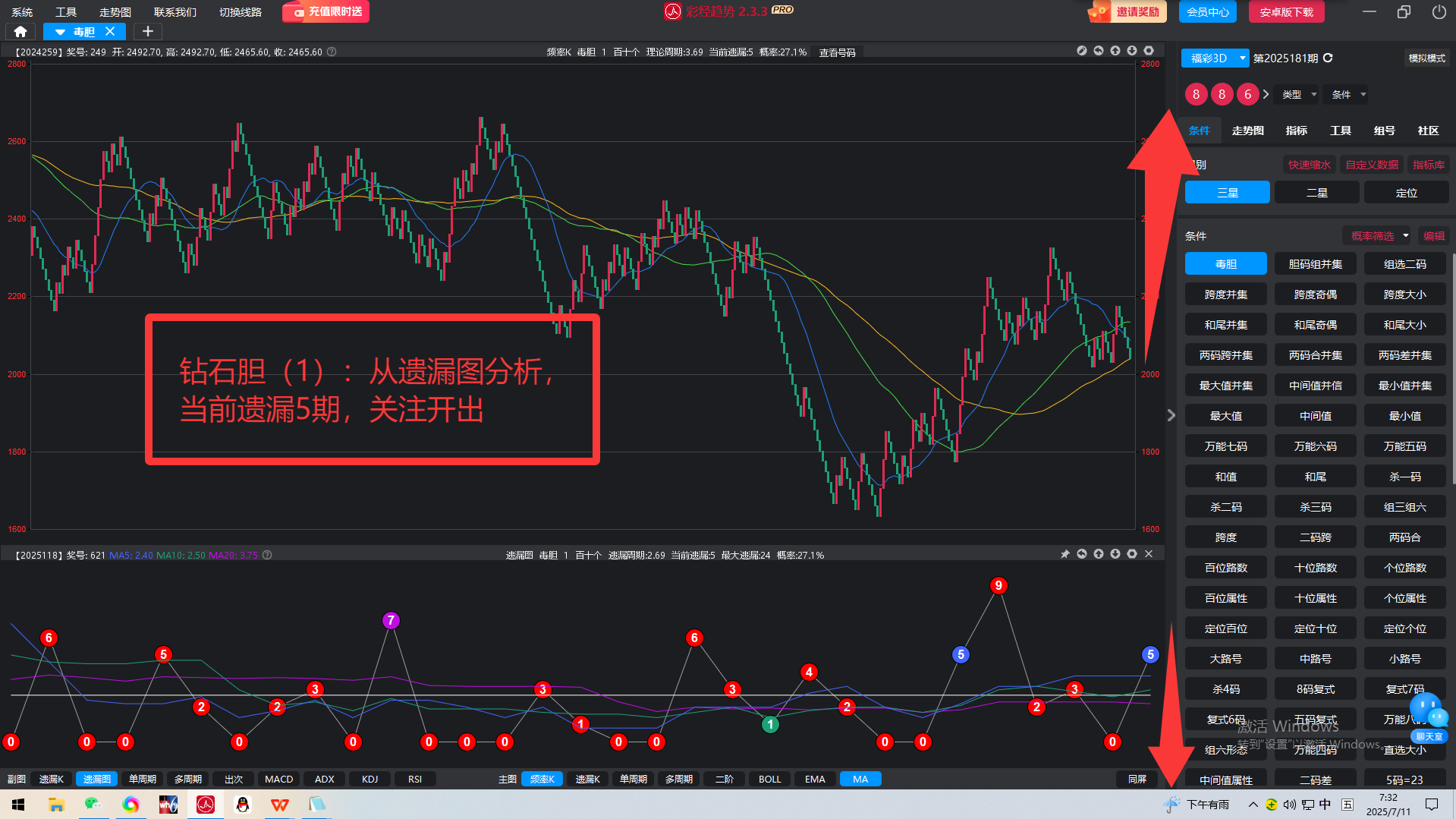Click the back arrow icon on sub chart
Screen dimensions: 1456x819
click(x=1082, y=554)
